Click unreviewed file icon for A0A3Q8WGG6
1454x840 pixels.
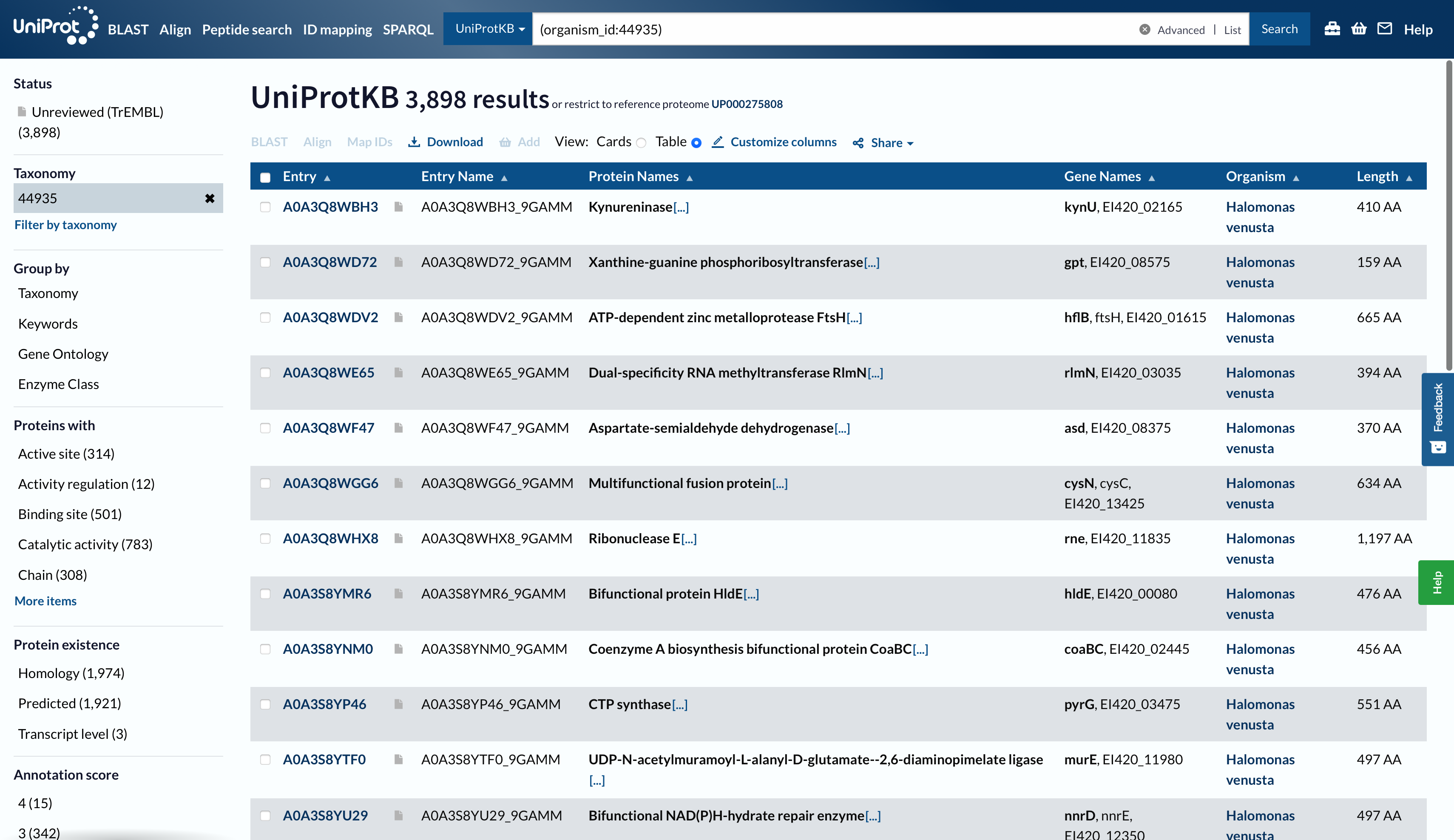pos(398,483)
